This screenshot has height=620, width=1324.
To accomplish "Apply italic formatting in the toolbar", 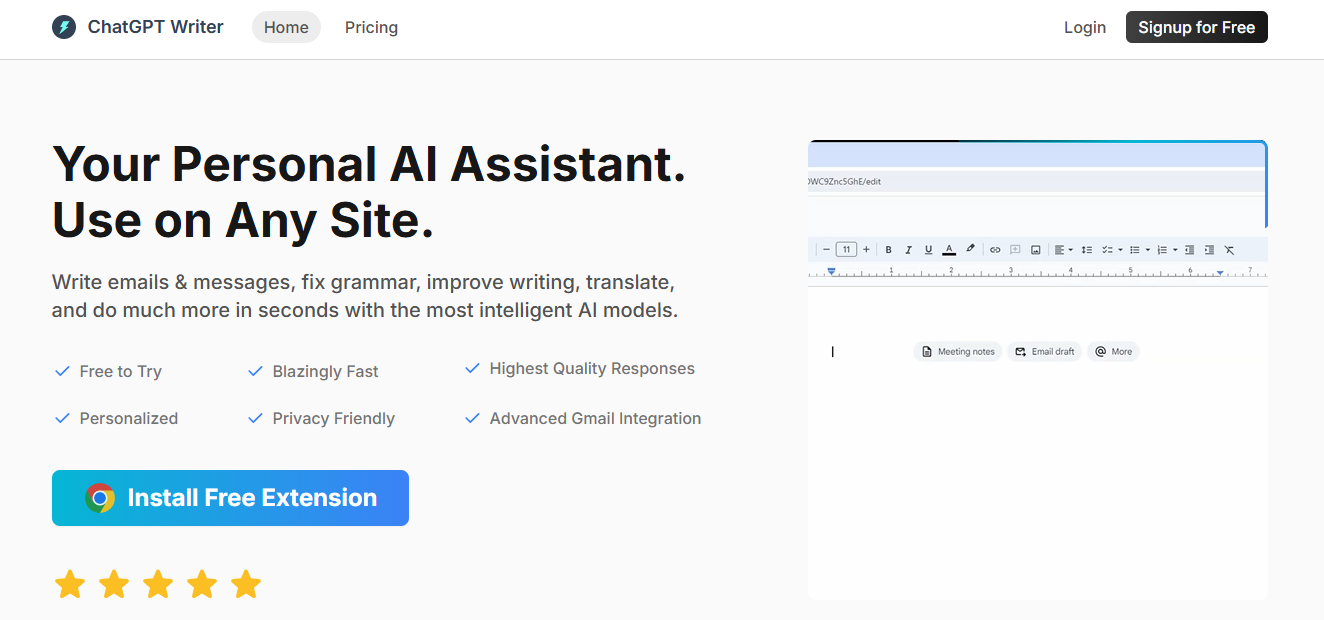I will click(x=909, y=250).
